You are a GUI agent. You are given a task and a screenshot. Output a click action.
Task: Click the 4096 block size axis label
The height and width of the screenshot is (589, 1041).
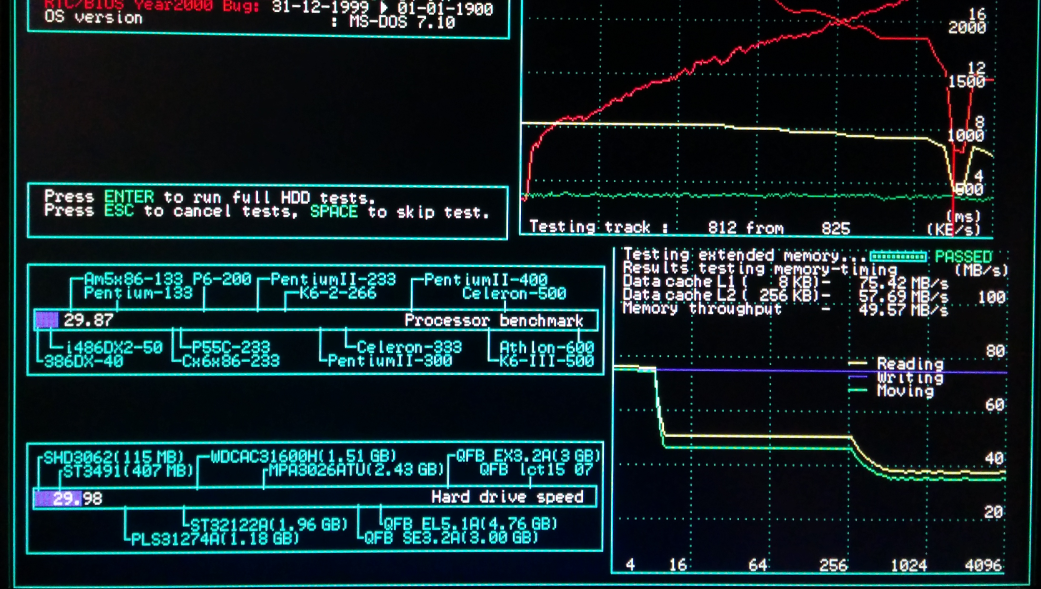click(x=983, y=566)
